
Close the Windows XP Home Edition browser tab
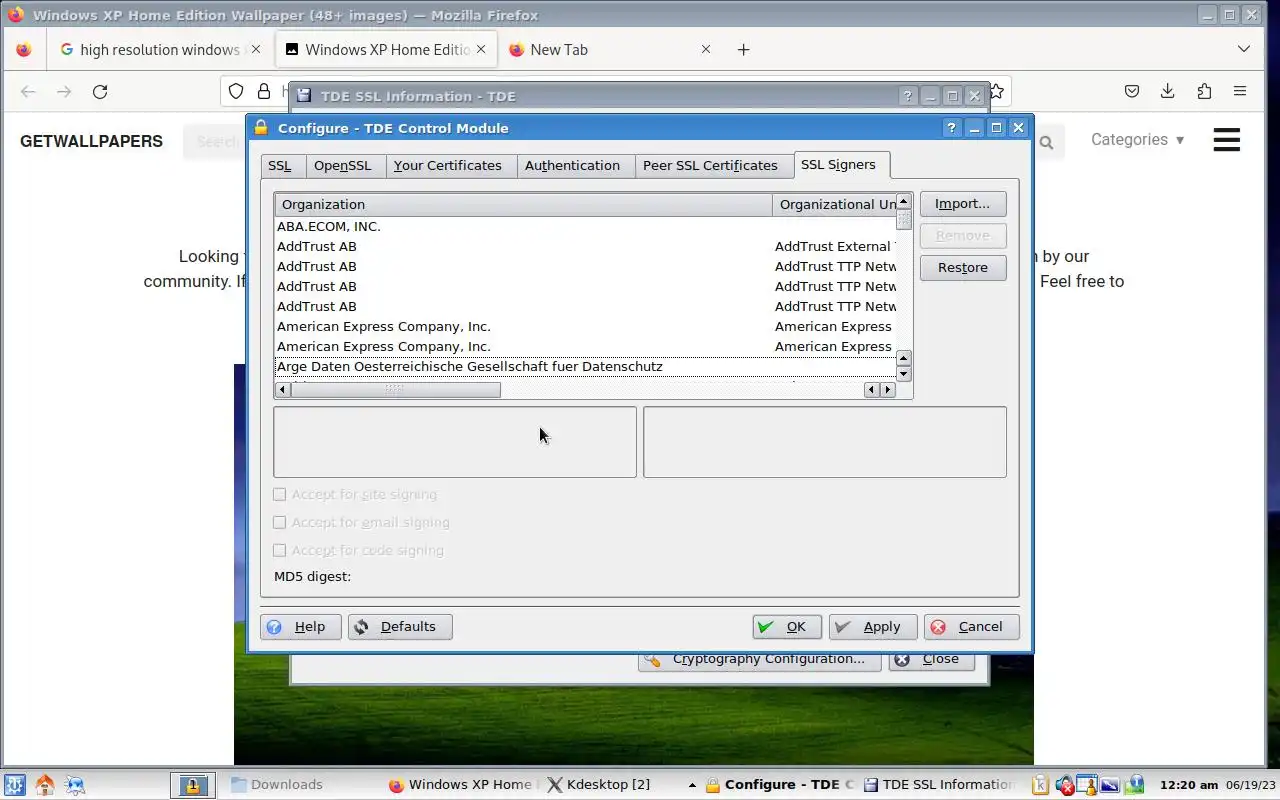(x=481, y=49)
